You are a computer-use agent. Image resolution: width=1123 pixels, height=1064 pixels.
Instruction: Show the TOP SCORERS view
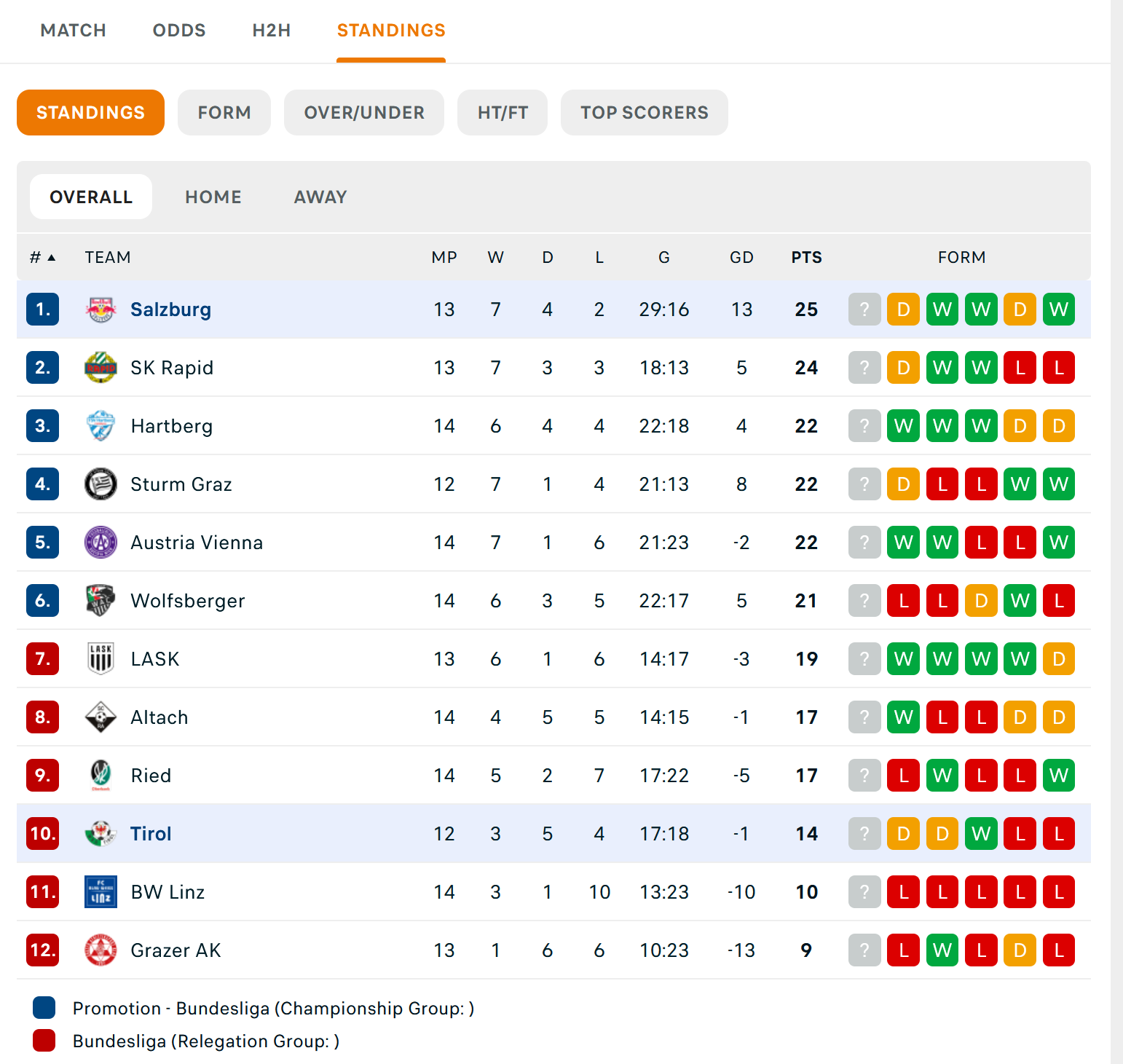[644, 113]
